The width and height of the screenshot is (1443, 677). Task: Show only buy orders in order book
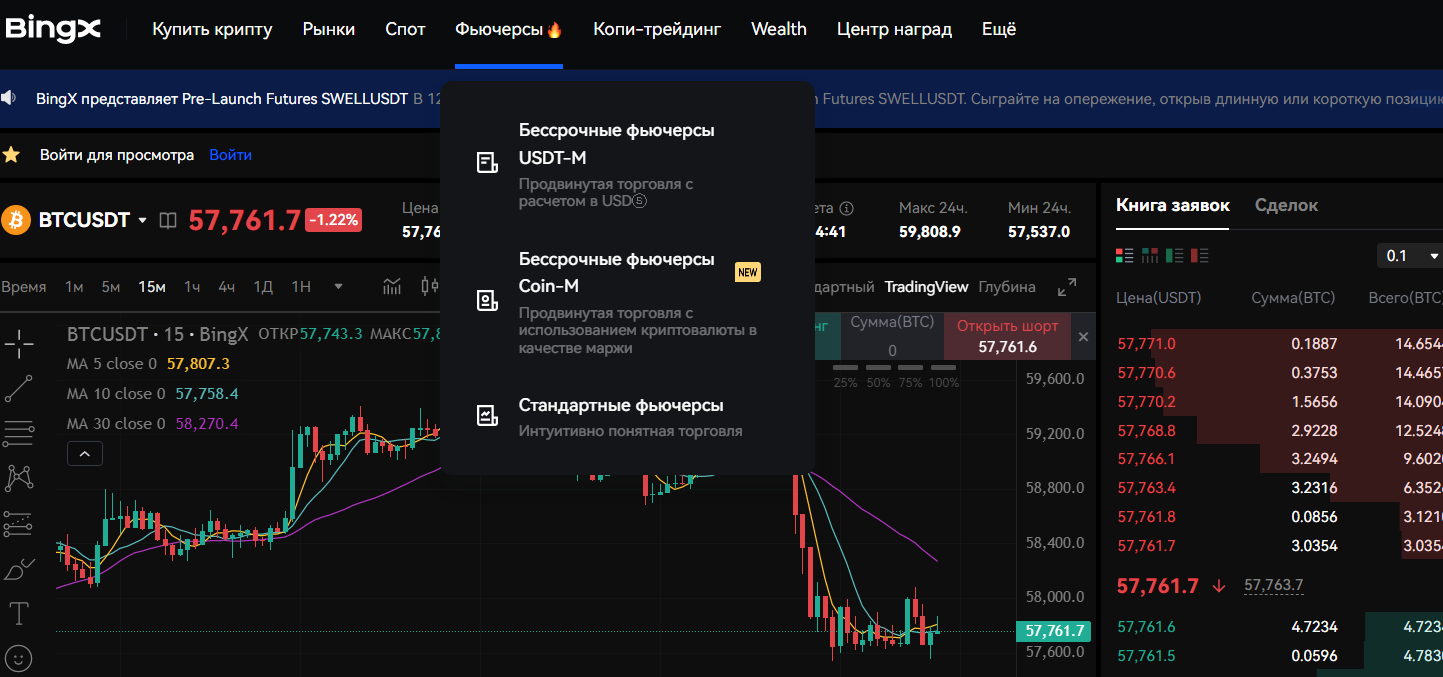[x=1174, y=256]
